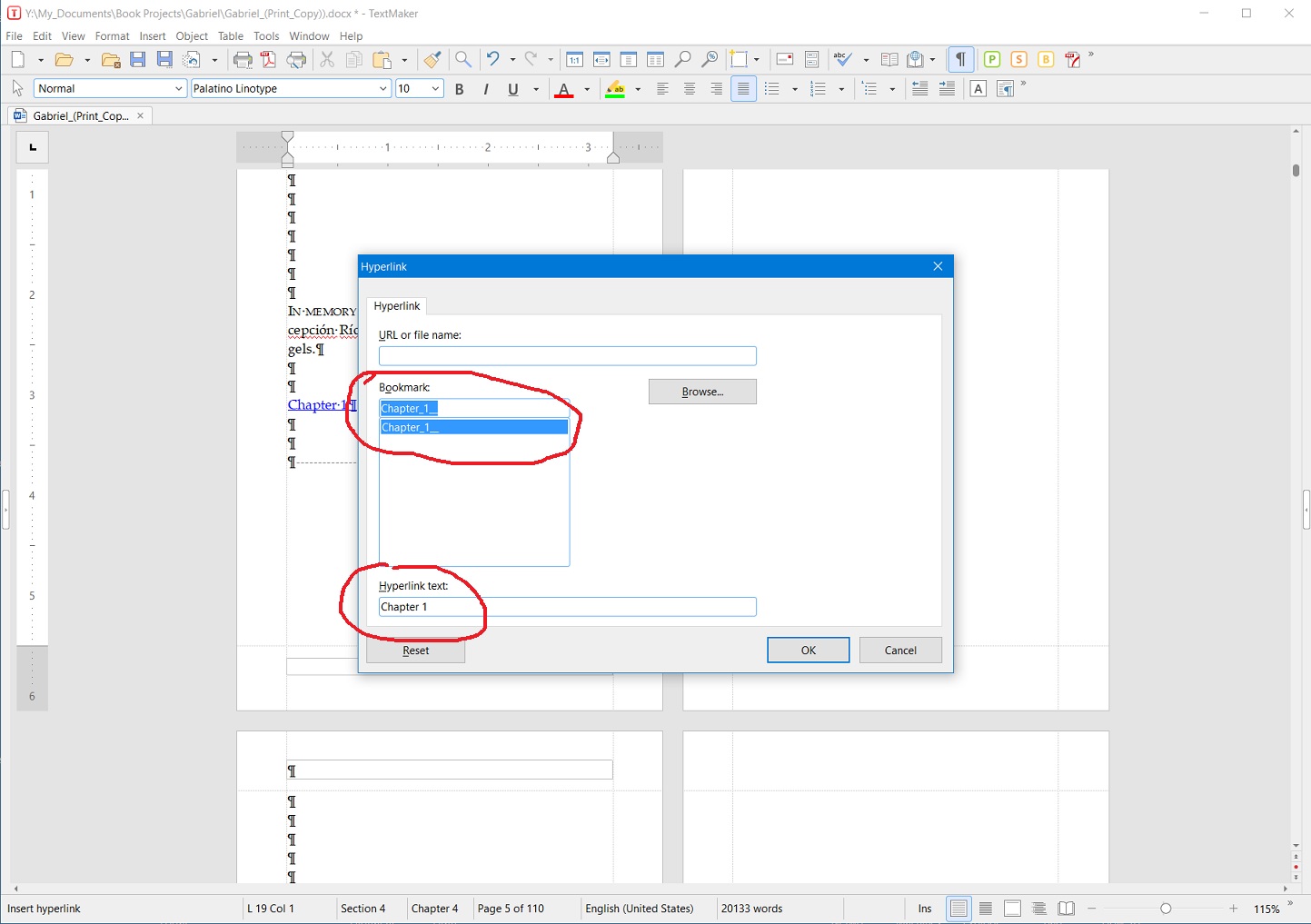Toggle the pilcrow formatting marks button
Image resolution: width=1311 pixels, height=924 pixels.
pos(960,60)
